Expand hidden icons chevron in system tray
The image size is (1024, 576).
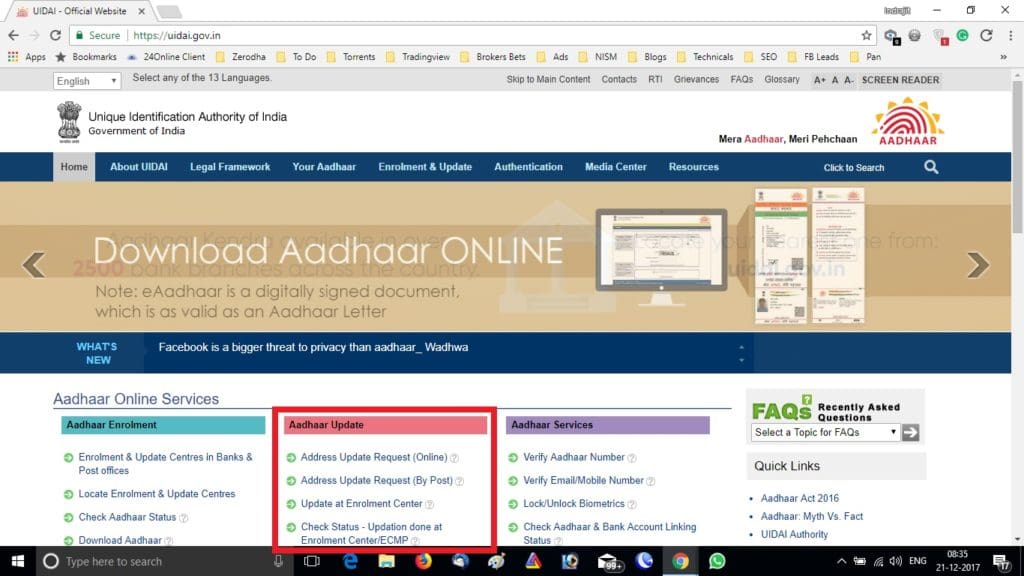pyautogui.click(x=841, y=561)
